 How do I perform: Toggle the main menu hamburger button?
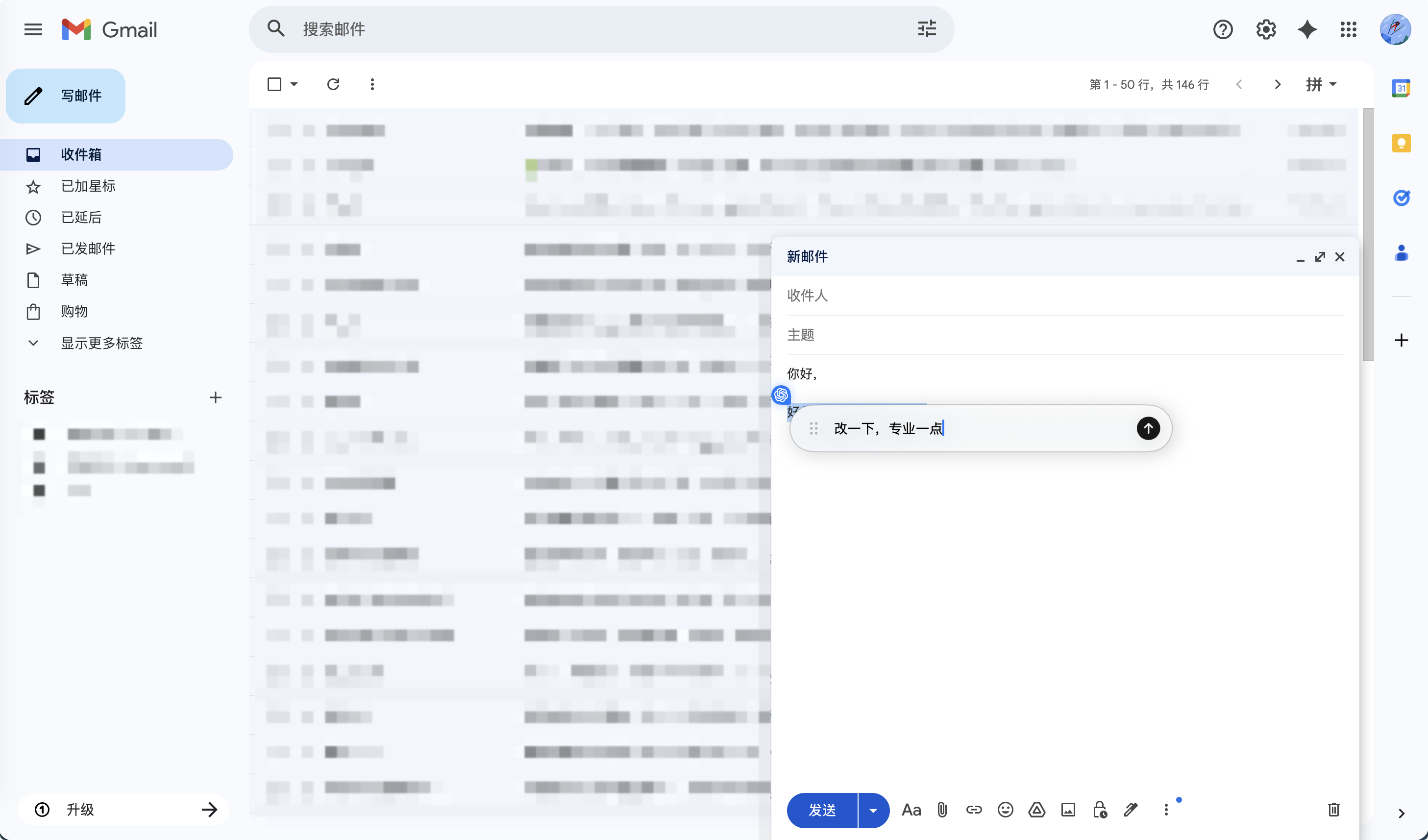pos(33,29)
